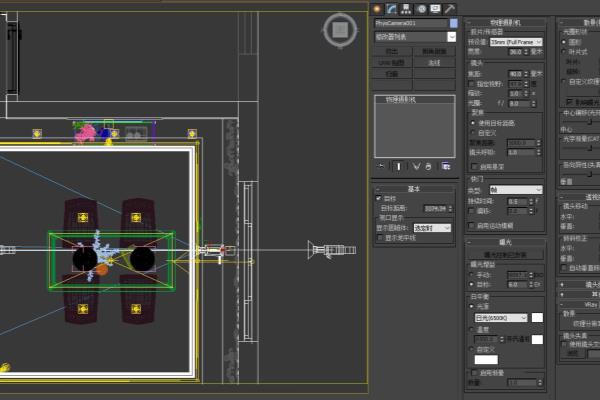The height and width of the screenshot is (400, 600).
Task: Click the Make Unique icon under stack
Action: 416,167
